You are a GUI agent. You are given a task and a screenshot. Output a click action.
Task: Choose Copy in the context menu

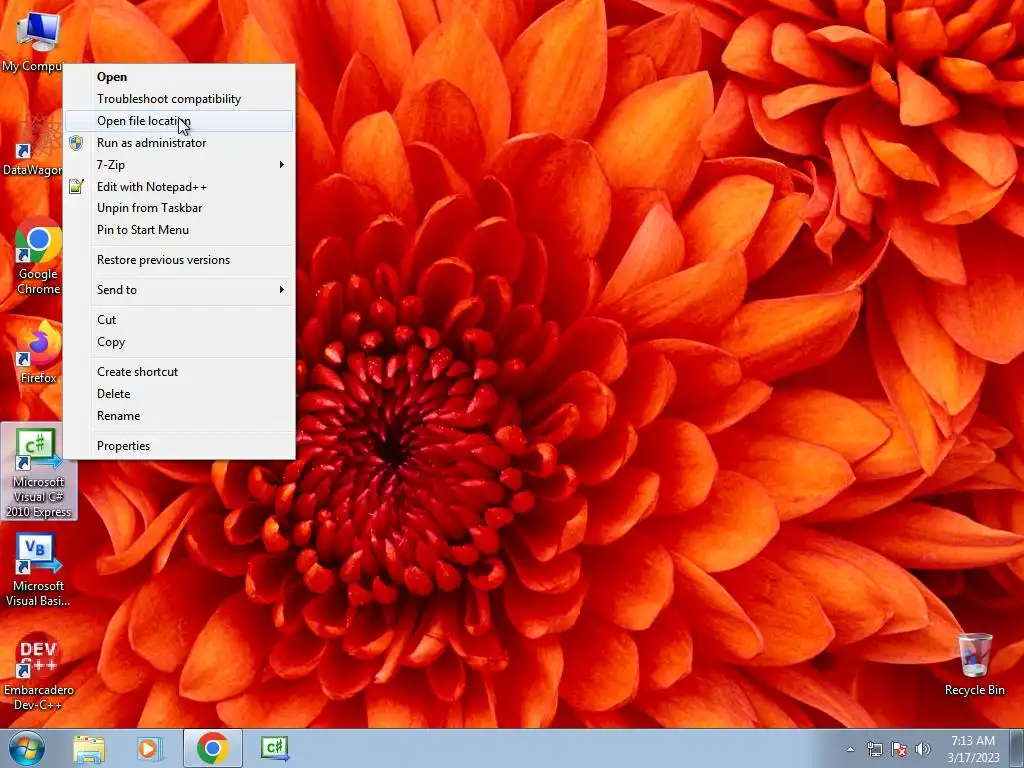pyautogui.click(x=179, y=342)
